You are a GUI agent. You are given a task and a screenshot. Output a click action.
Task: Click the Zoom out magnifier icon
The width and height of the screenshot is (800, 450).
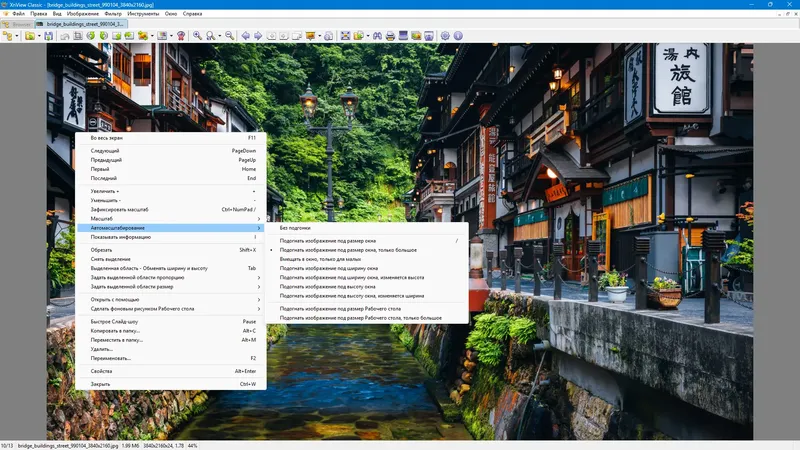(x=229, y=36)
